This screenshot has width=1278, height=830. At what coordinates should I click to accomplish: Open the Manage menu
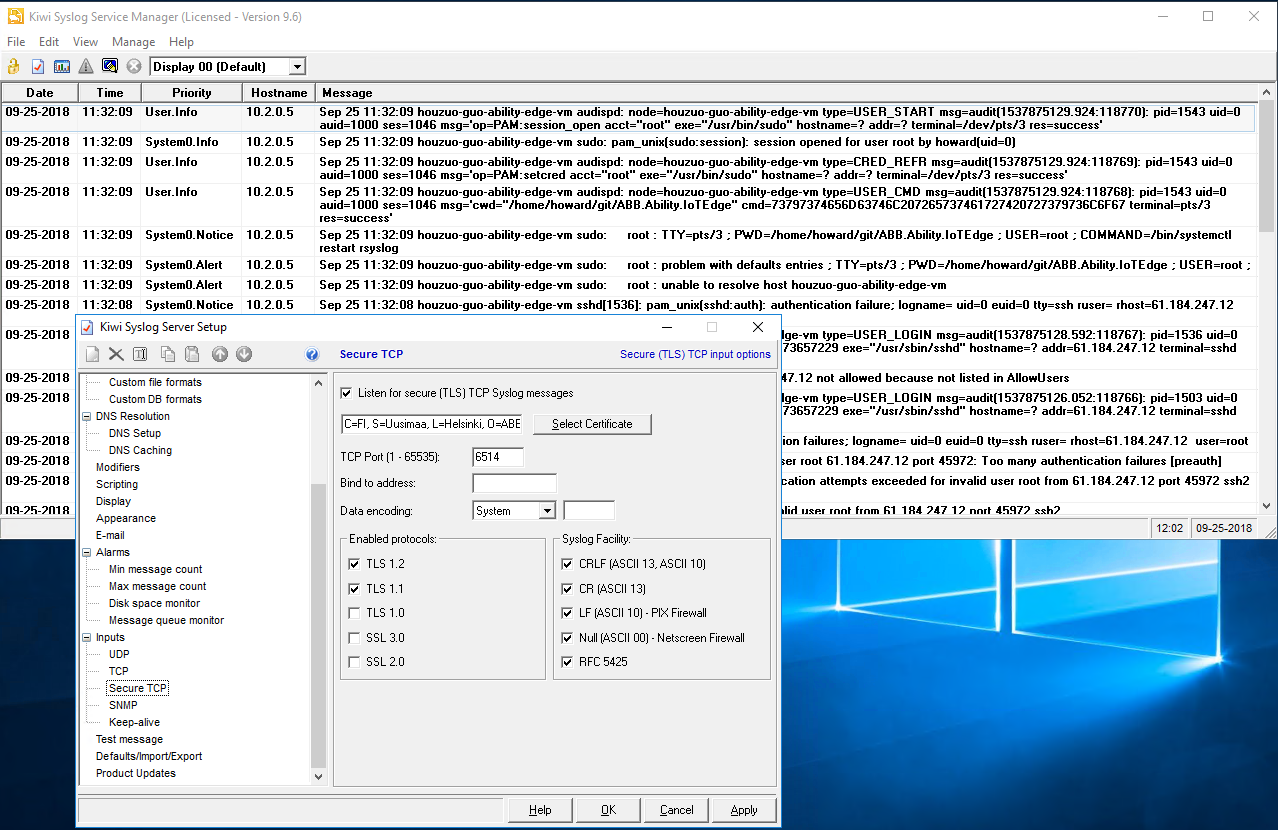click(x=133, y=42)
